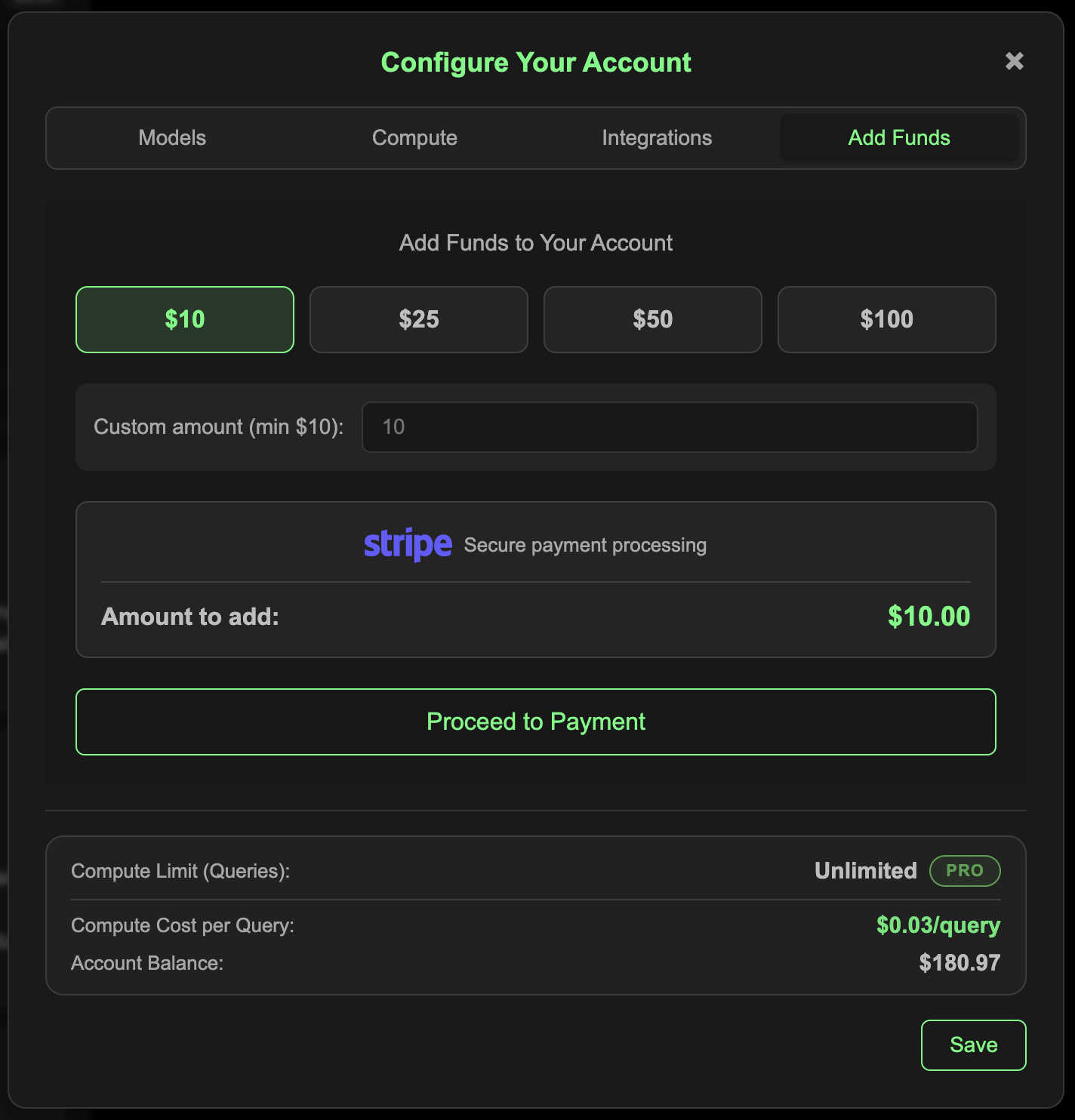Click the Compute Cost per Query value

(x=938, y=925)
